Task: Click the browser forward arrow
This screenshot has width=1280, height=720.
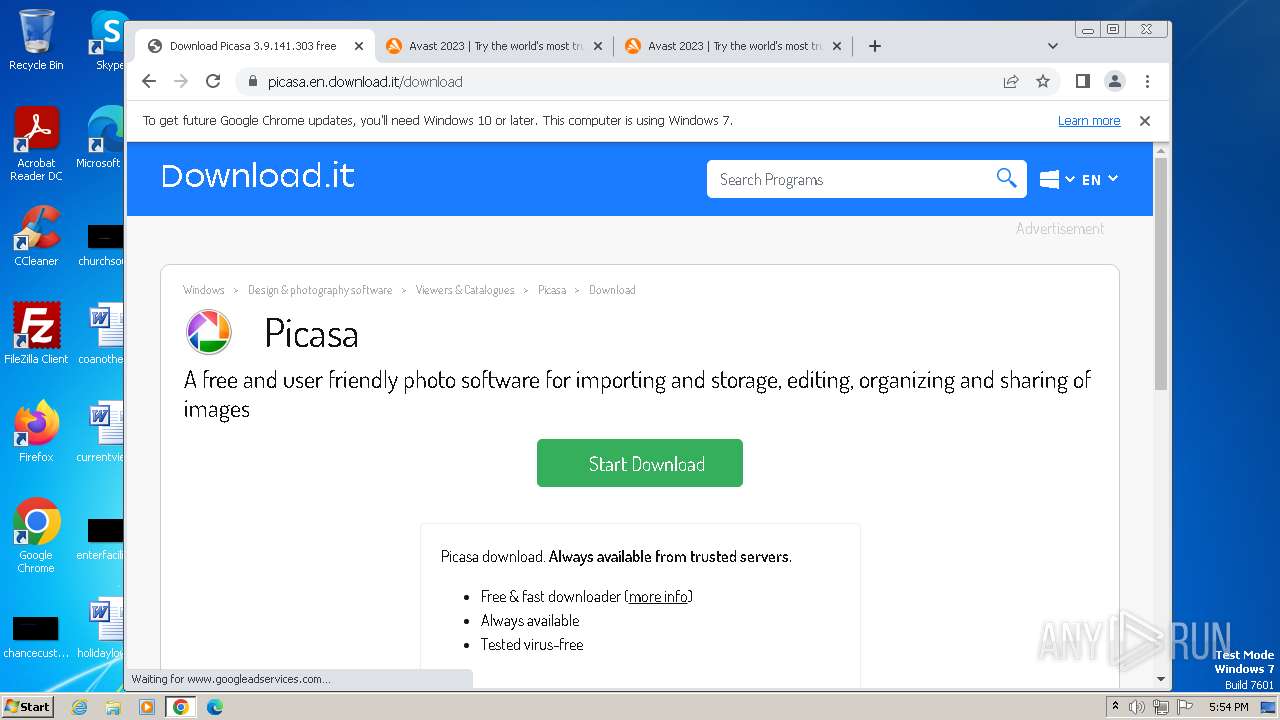Action: 181,81
